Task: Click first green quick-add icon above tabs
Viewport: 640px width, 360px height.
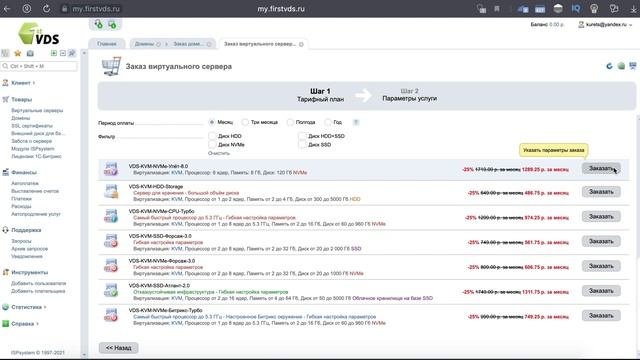Action: pyautogui.click(x=98, y=24)
